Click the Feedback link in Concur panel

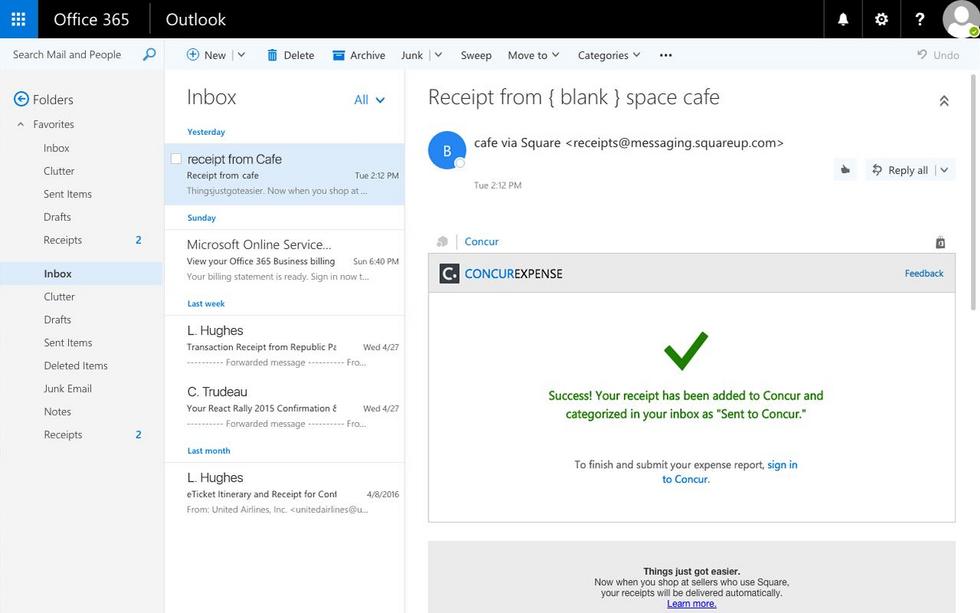[924, 273]
